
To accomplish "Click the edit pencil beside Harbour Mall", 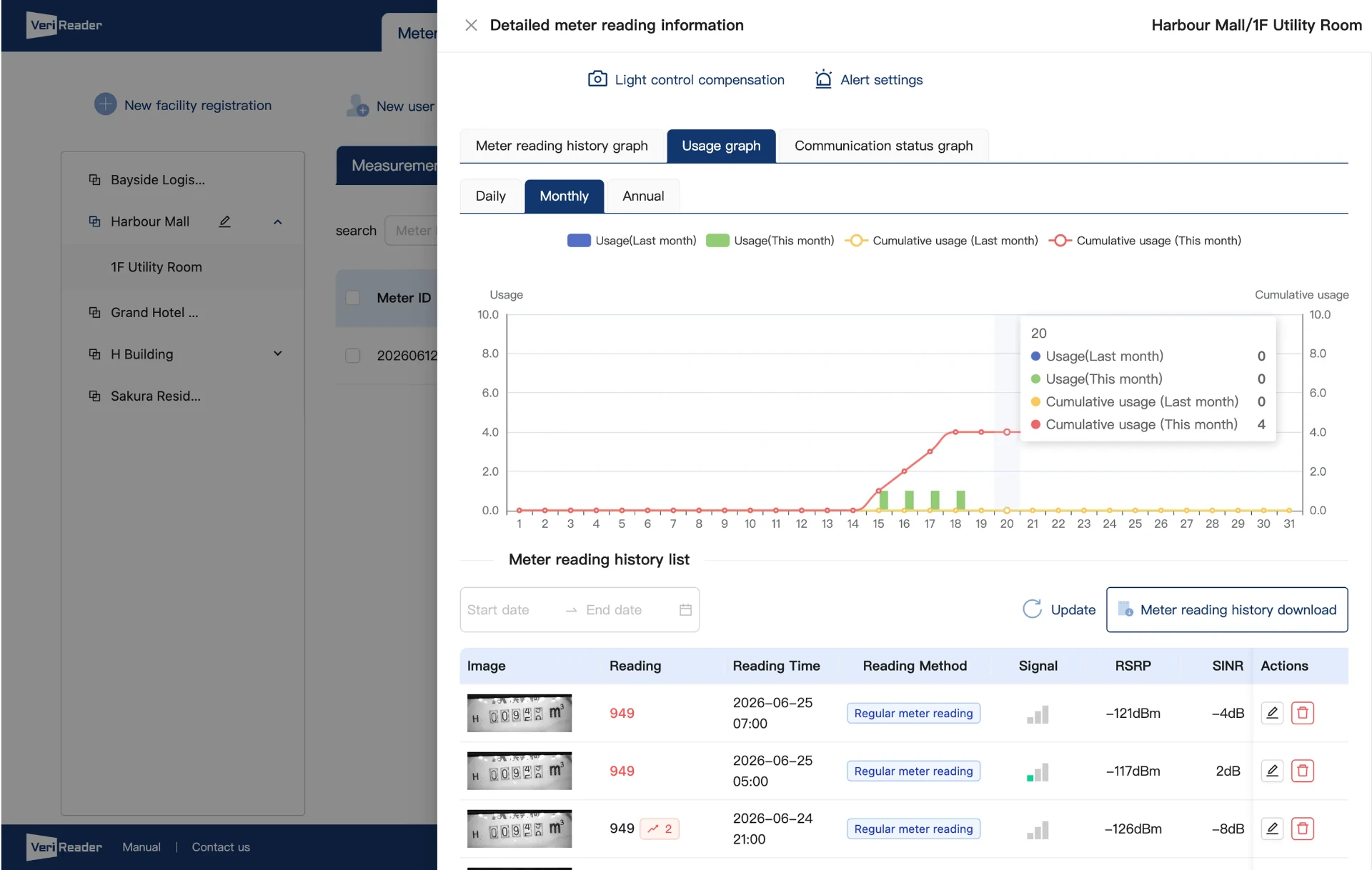I will point(224,221).
